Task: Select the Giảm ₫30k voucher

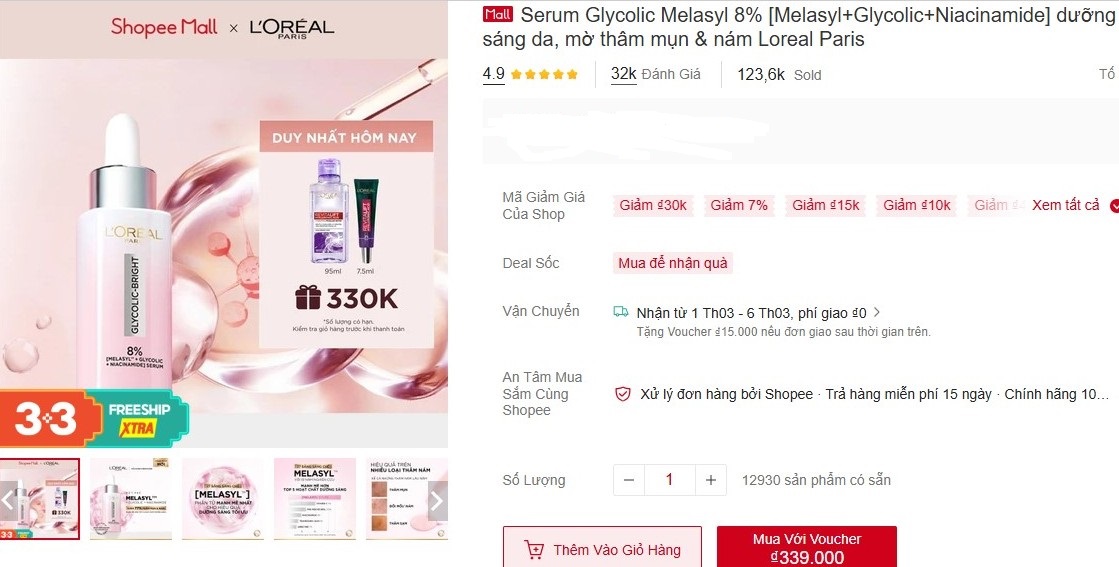Action: (653, 205)
